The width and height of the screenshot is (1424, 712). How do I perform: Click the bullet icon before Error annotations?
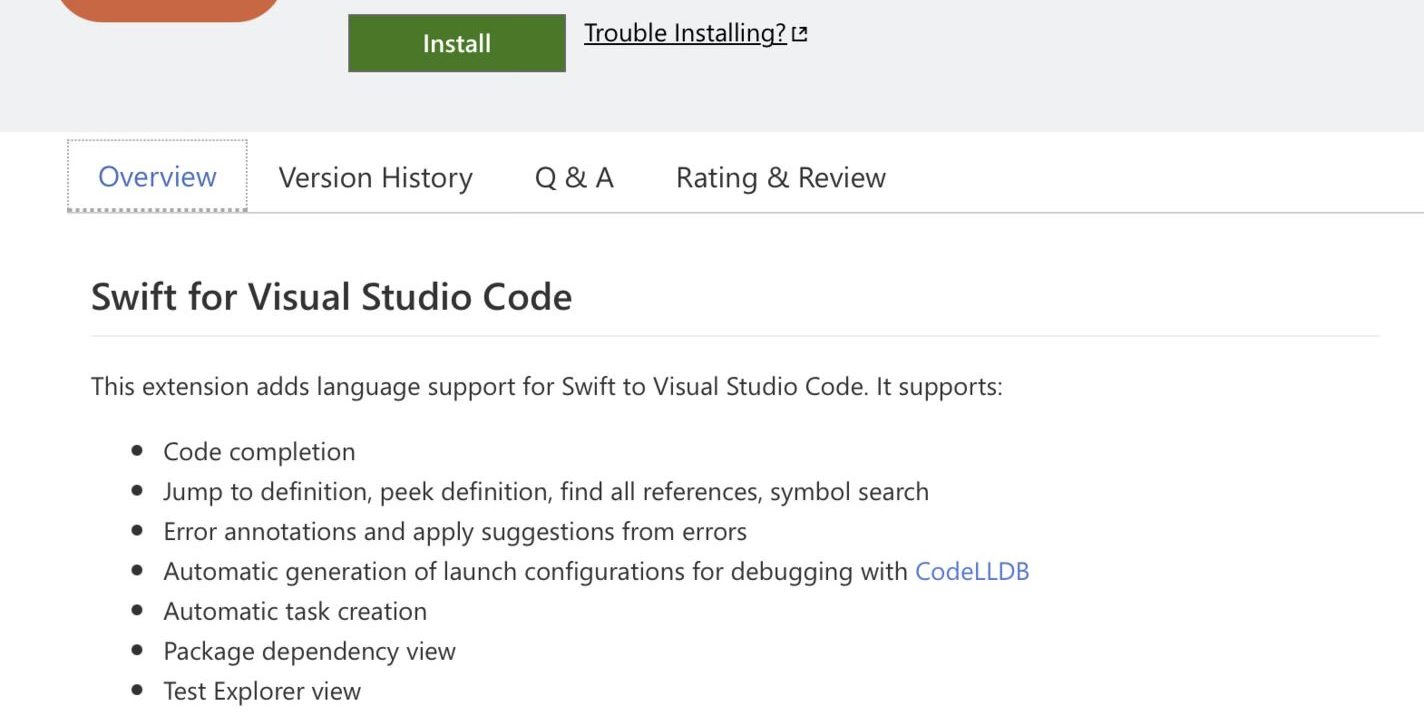click(137, 531)
